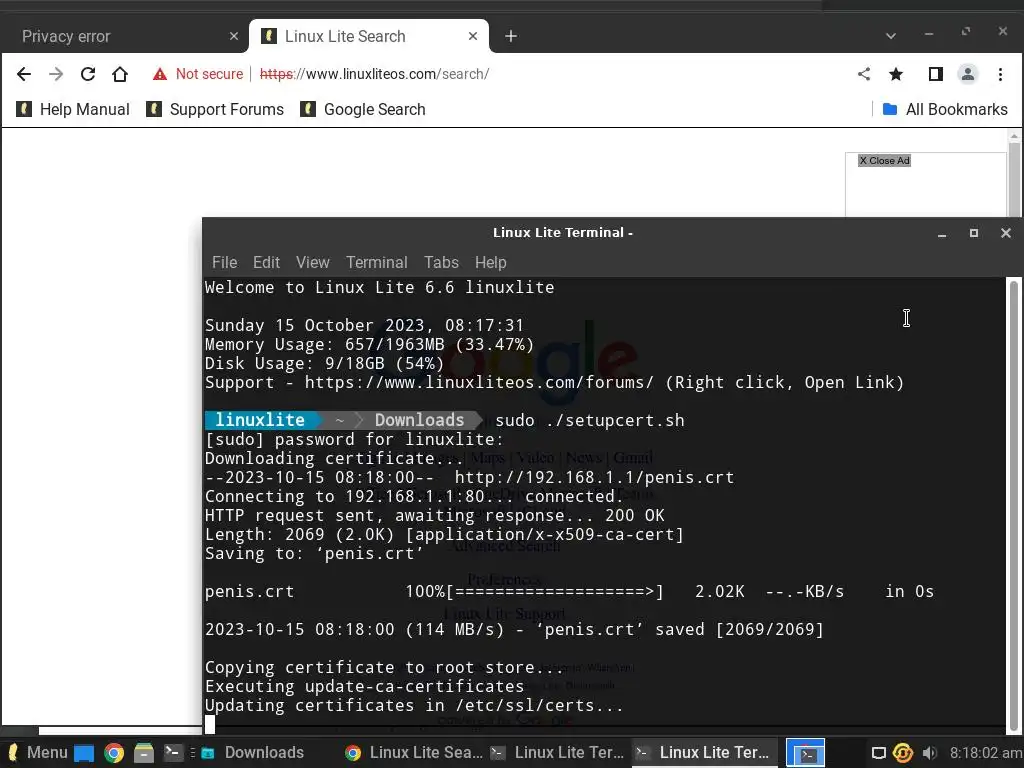Open the updates tray icon
The height and width of the screenshot is (768, 1024).
click(x=903, y=753)
